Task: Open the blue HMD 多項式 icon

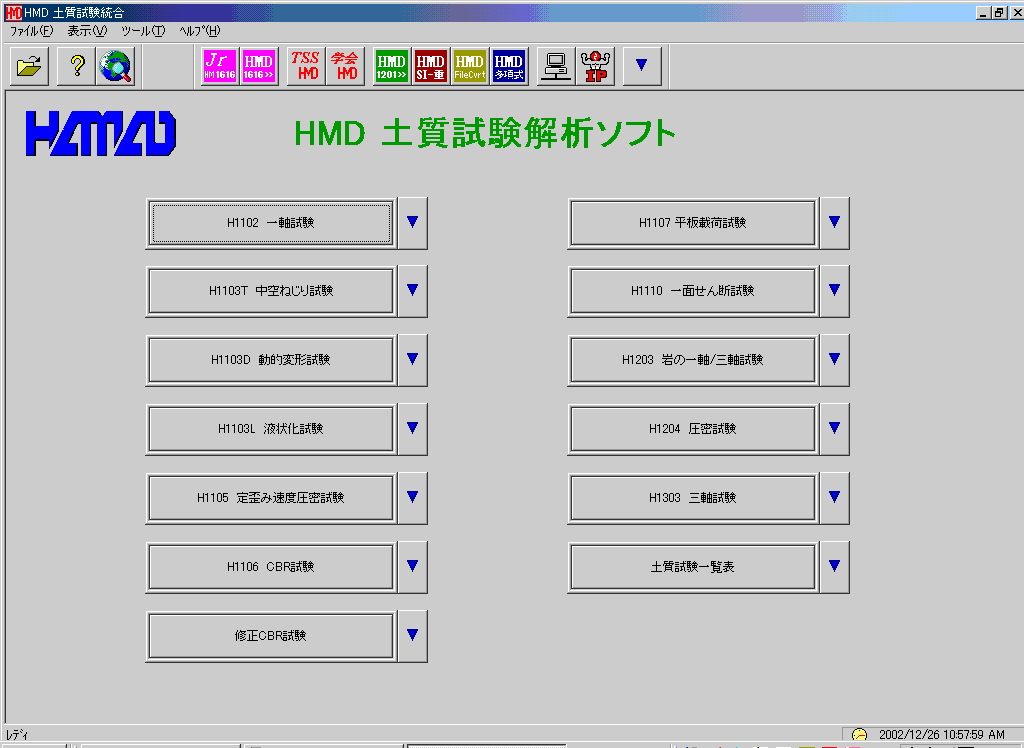Action: (509, 66)
